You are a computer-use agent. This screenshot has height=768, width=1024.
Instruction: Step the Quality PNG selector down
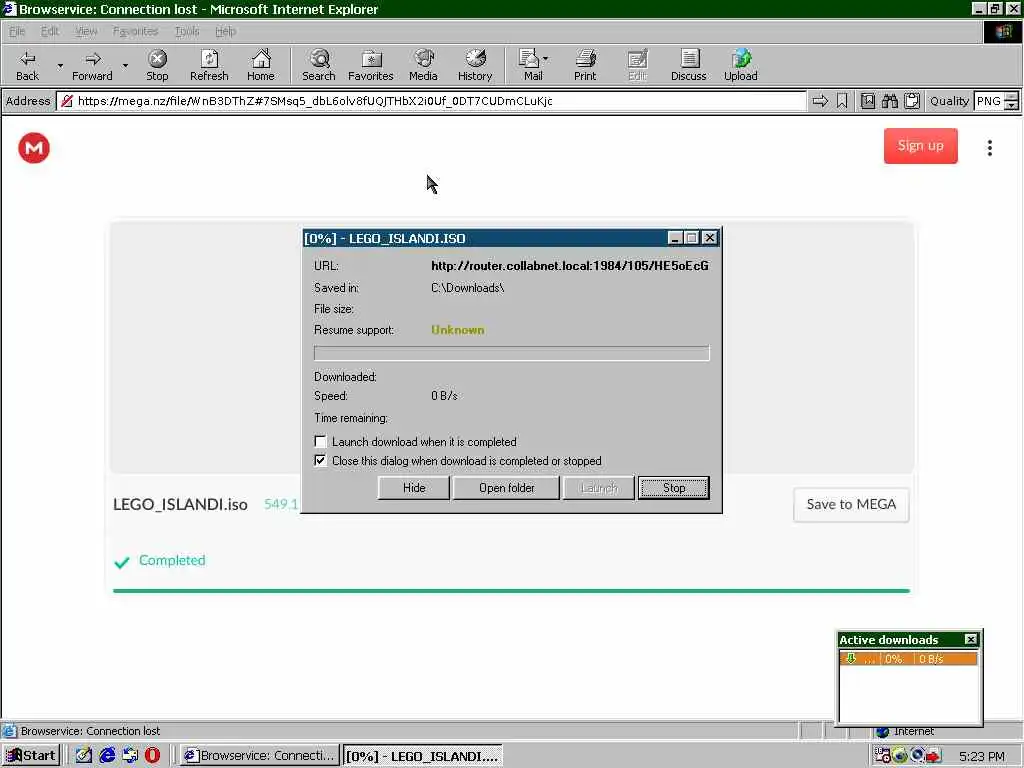pyautogui.click(x=1012, y=106)
